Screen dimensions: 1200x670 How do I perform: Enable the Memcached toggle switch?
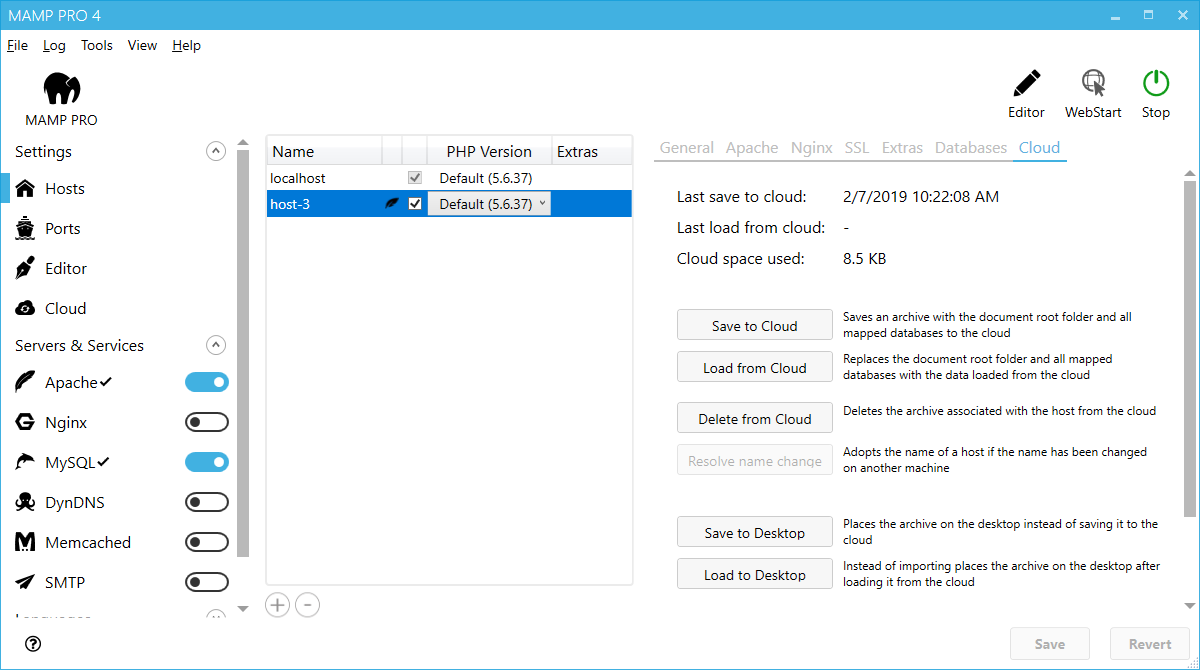[x=207, y=542]
